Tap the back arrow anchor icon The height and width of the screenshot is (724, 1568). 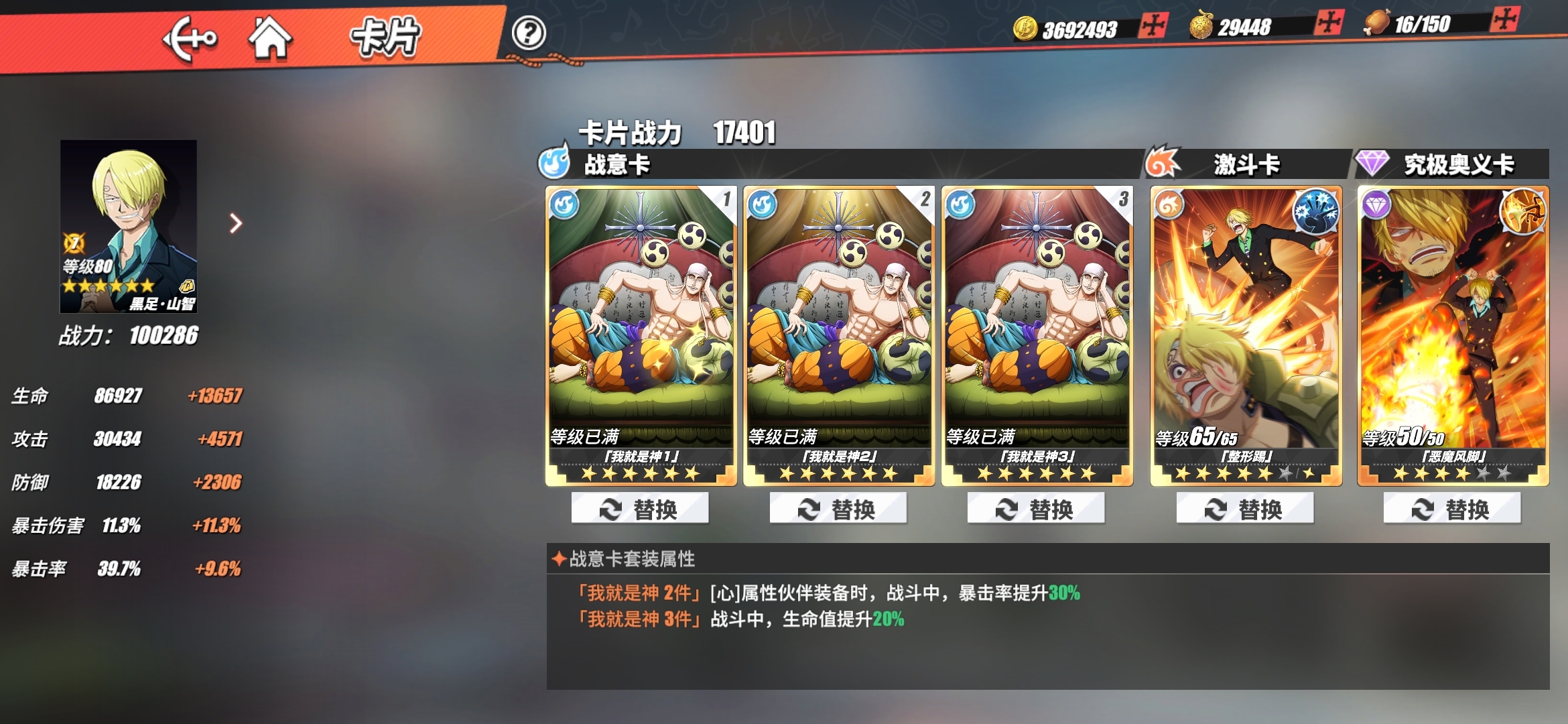190,39
